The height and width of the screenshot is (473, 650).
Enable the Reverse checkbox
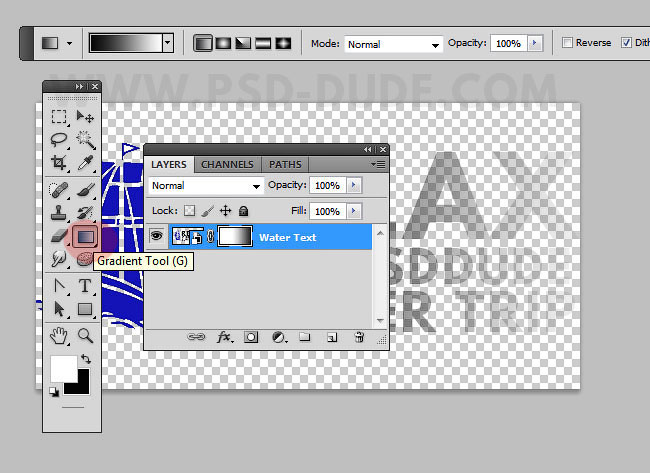click(x=568, y=44)
